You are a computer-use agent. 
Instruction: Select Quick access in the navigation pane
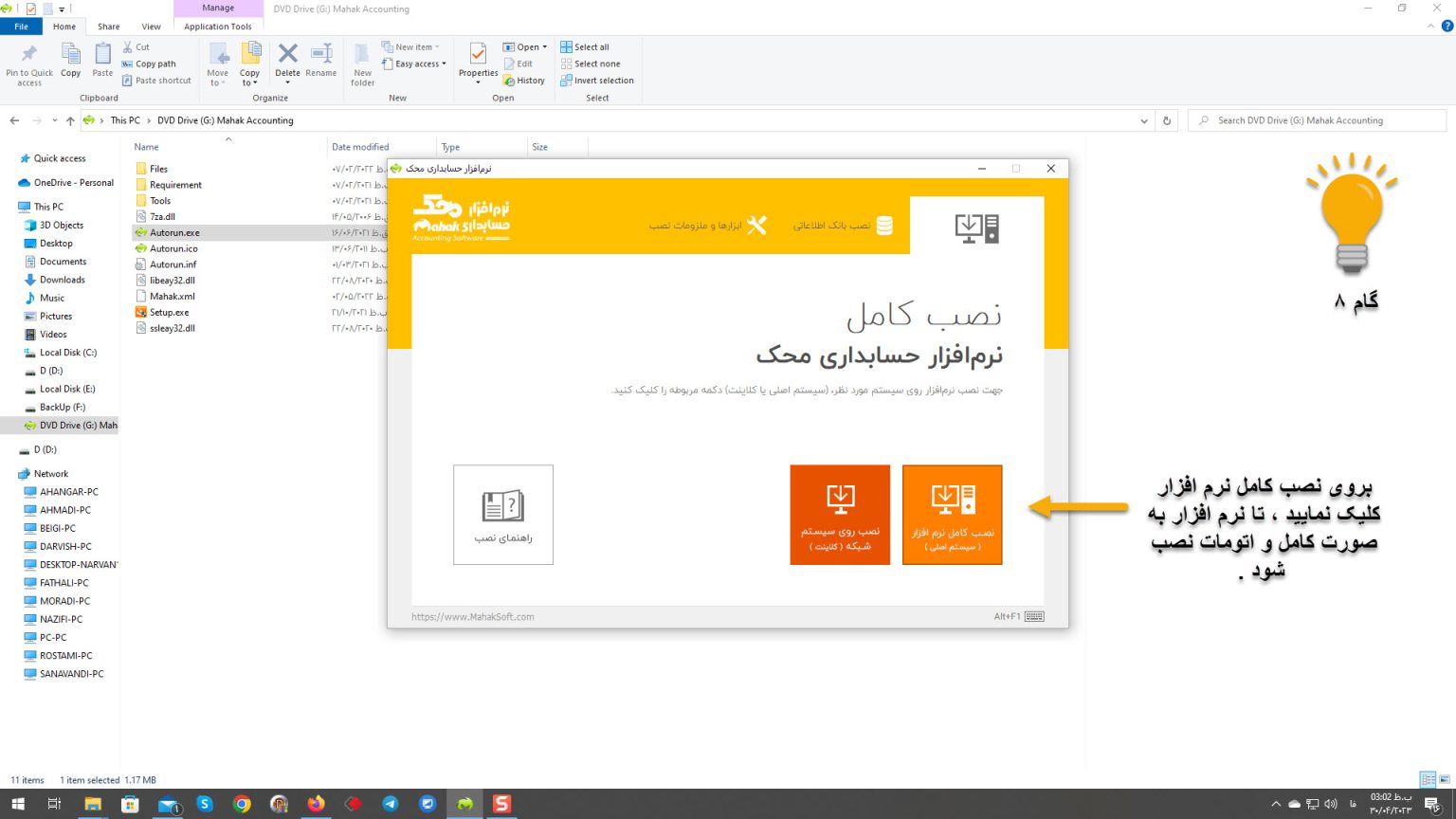[60, 158]
